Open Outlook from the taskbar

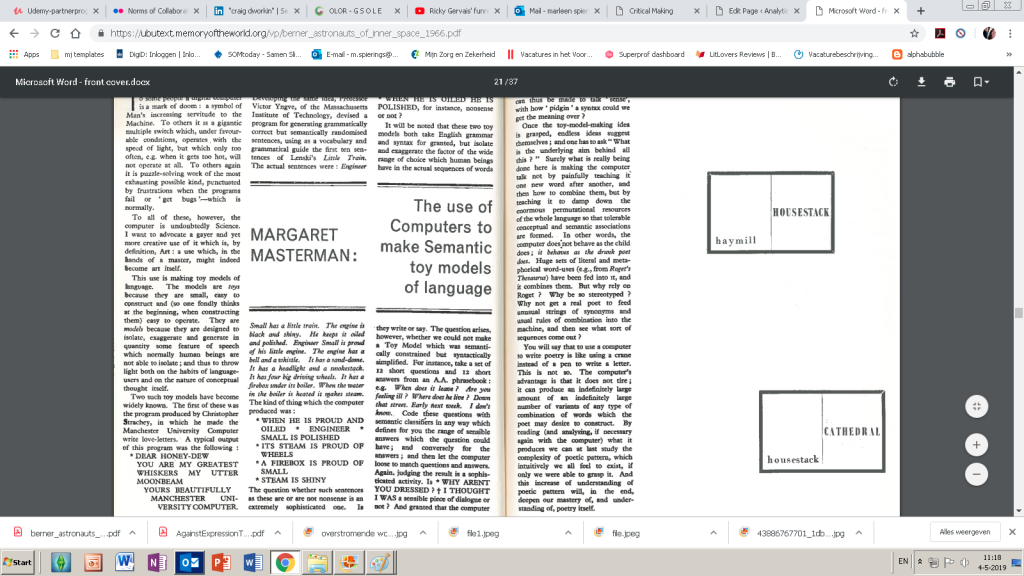click(x=189, y=562)
